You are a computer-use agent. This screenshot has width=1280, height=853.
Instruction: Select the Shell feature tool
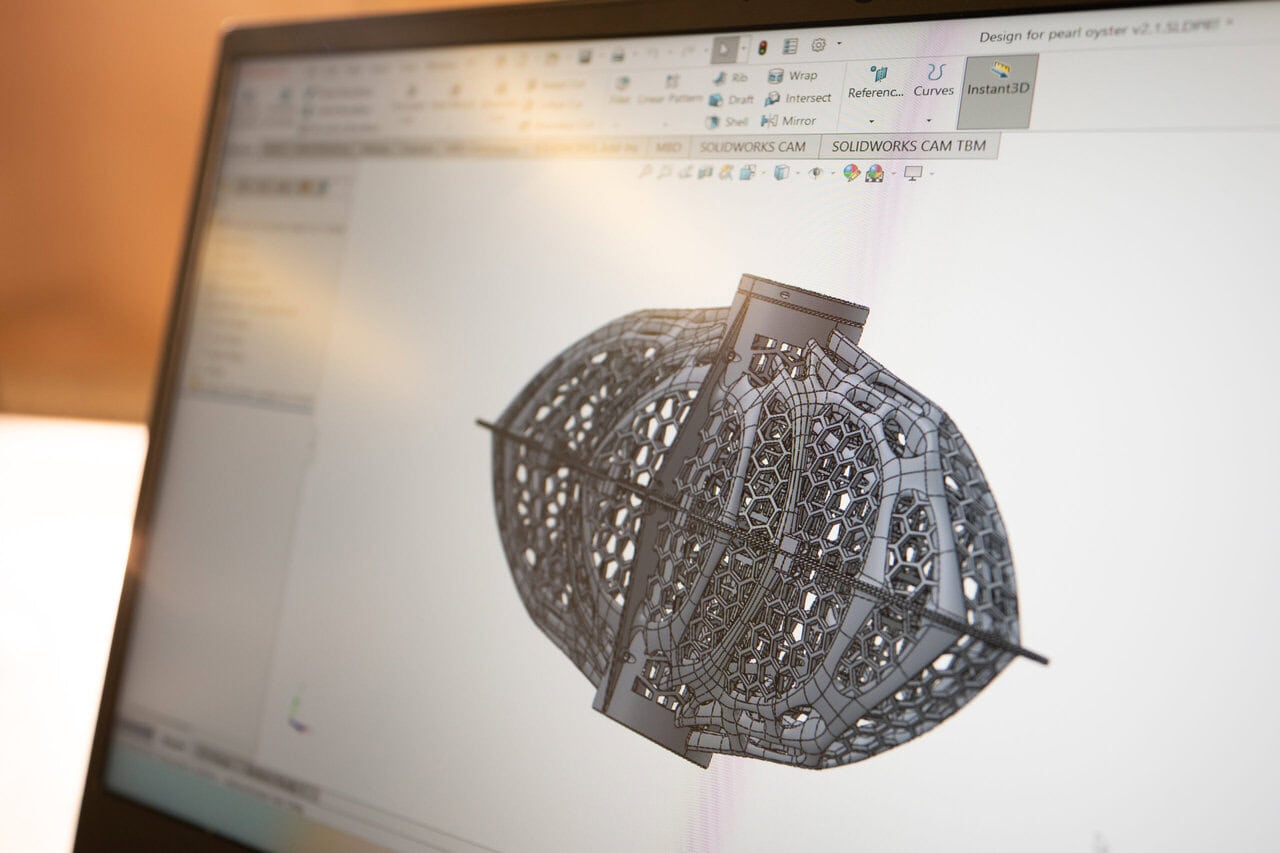coord(726,122)
